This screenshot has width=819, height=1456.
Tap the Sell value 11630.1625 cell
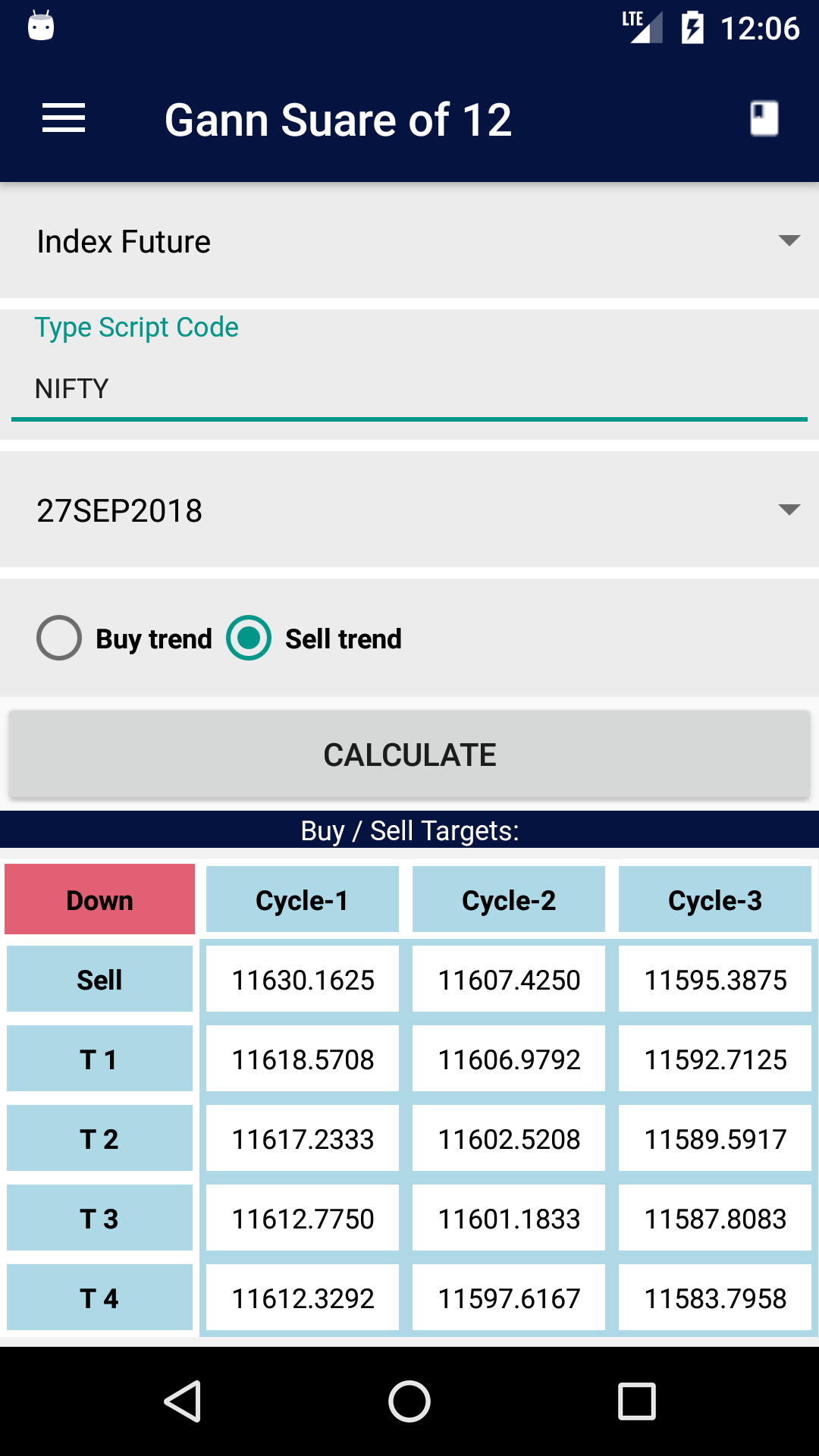[302, 979]
